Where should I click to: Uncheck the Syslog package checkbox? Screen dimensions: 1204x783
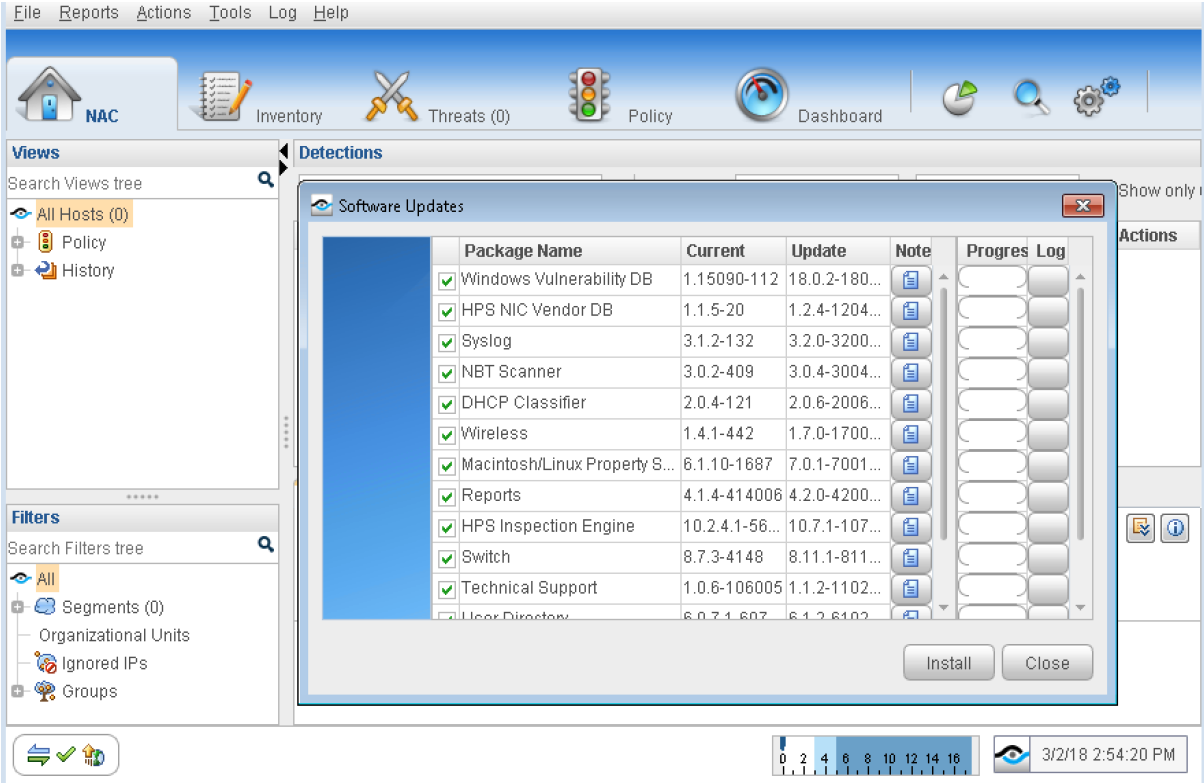click(x=447, y=343)
